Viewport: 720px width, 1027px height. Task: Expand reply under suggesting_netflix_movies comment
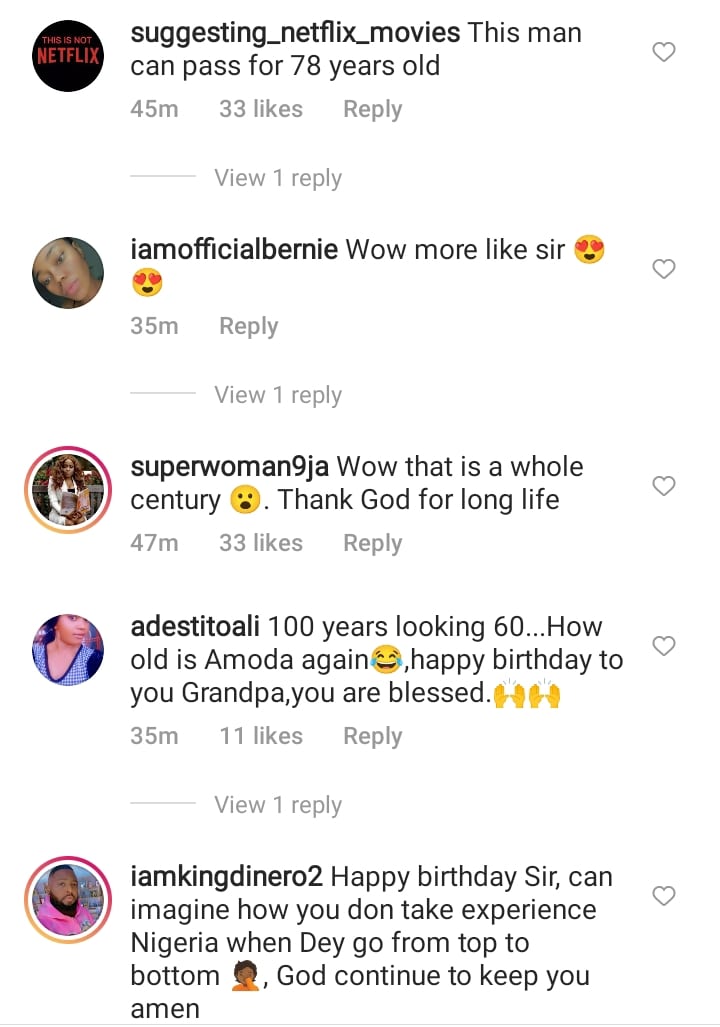[x=277, y=178]
